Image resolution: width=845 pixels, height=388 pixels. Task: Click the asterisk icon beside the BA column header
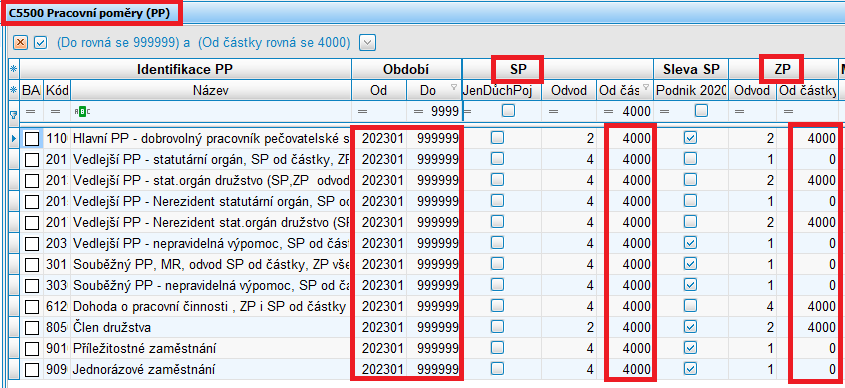(x=14, y=91)
